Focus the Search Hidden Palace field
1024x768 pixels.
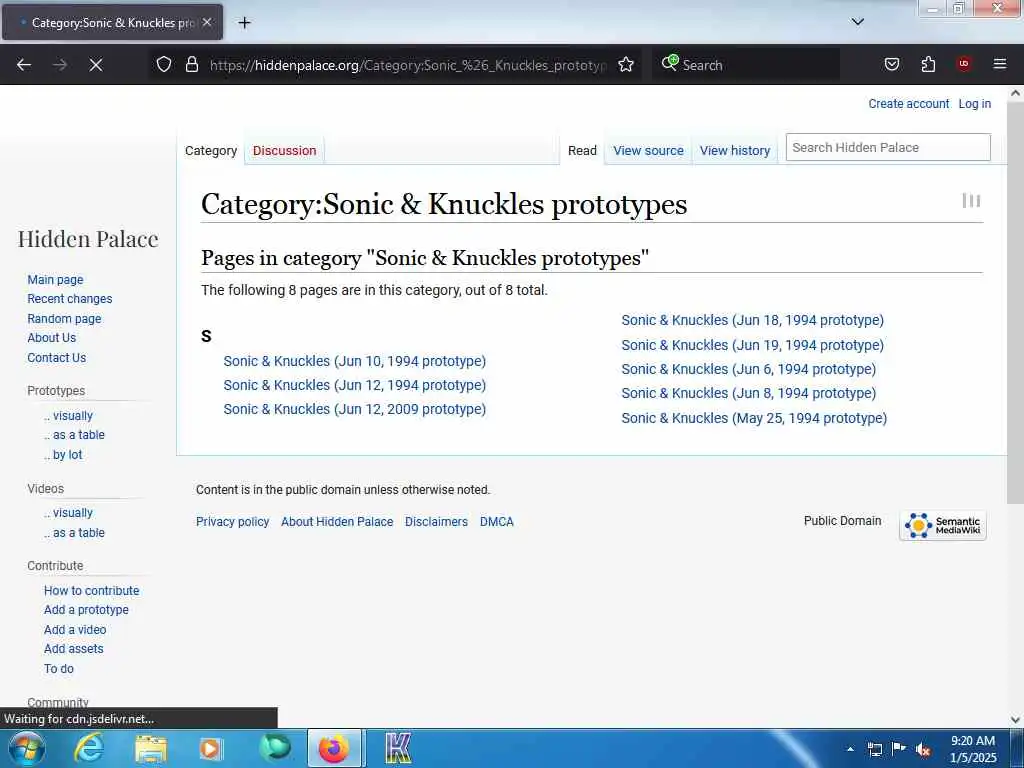888,147
